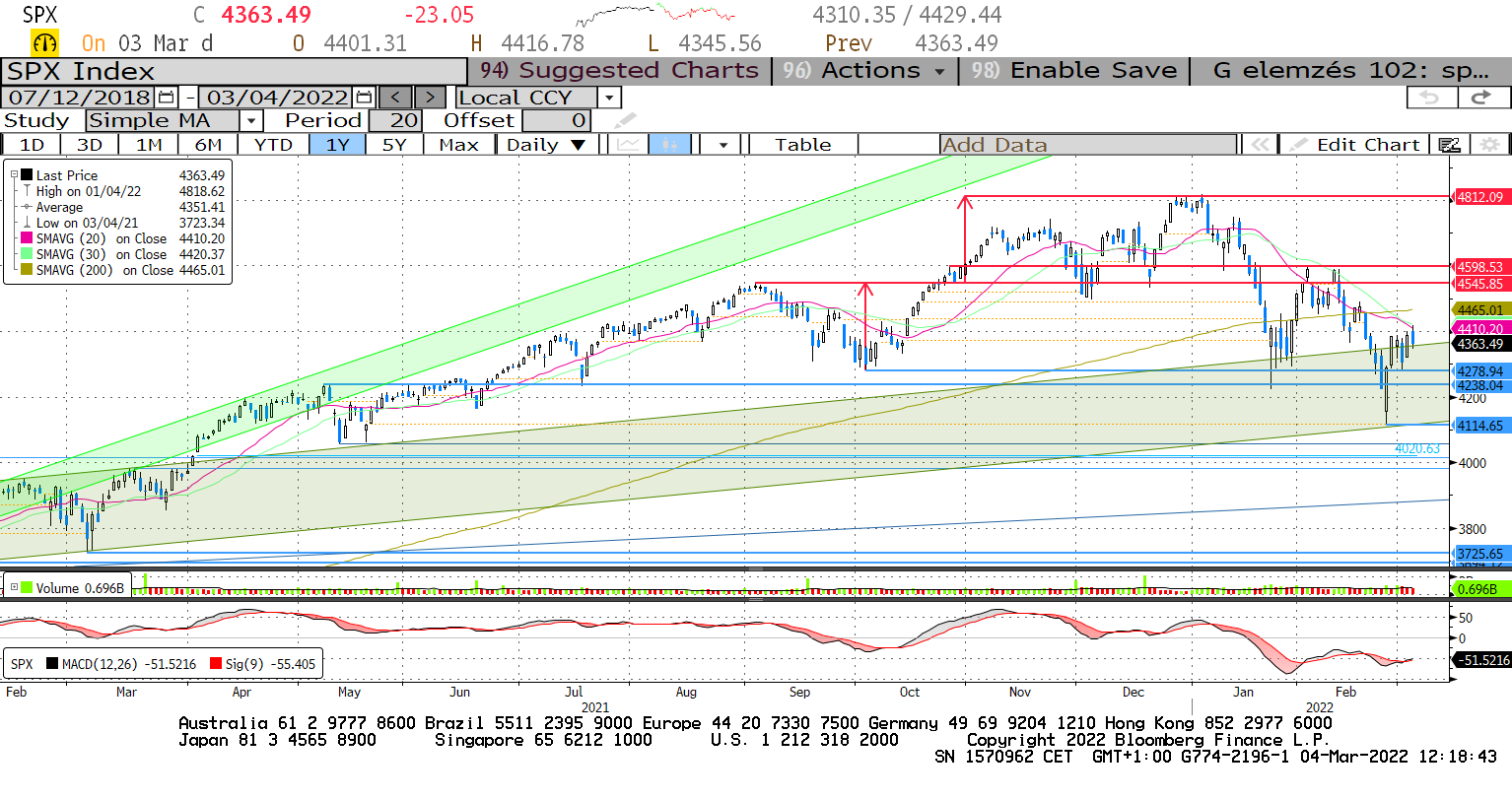Click the olive SMAVG (200) color swatch
The width and height of the screenshot is (1512, 800).
coord(28,270)
